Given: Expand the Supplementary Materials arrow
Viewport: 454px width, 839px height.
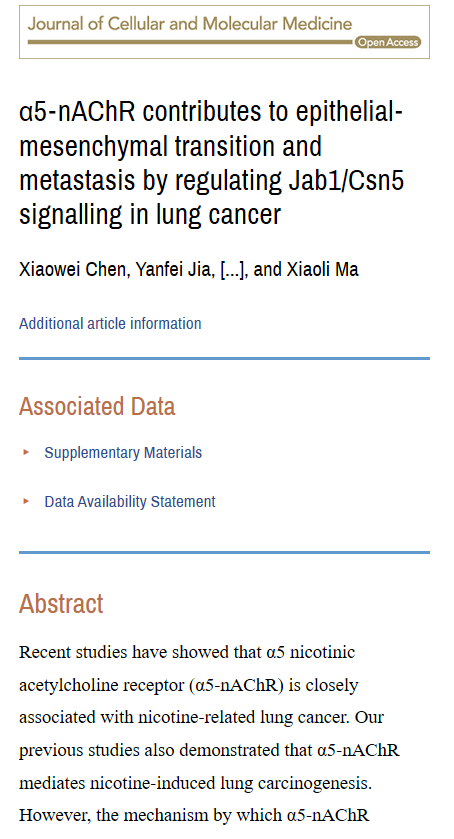Looking at the screenshot, I should 26,452.
